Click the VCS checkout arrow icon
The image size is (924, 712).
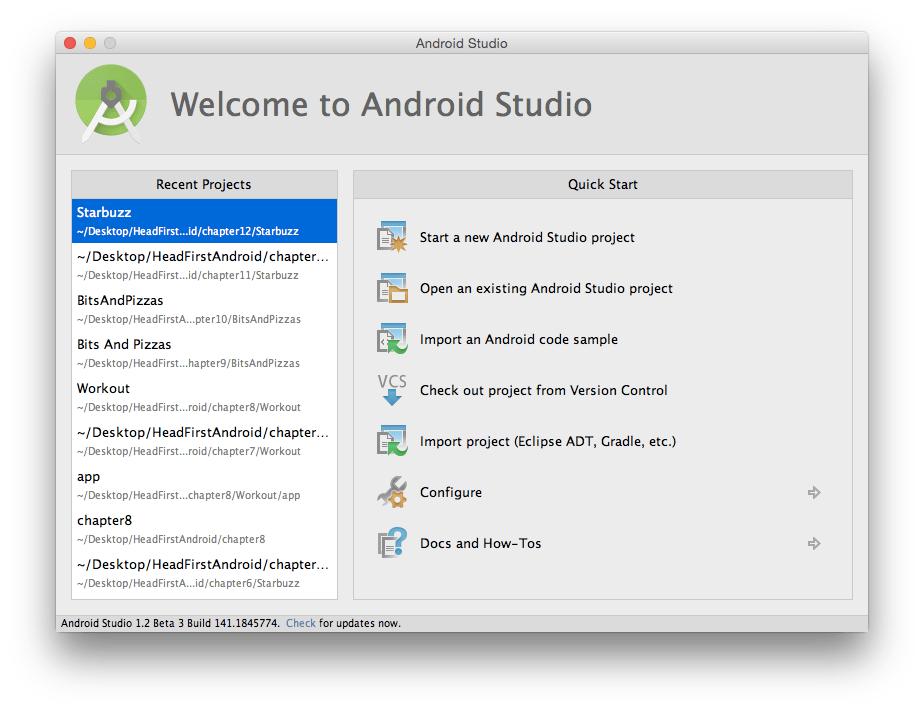tap(392, 390)
